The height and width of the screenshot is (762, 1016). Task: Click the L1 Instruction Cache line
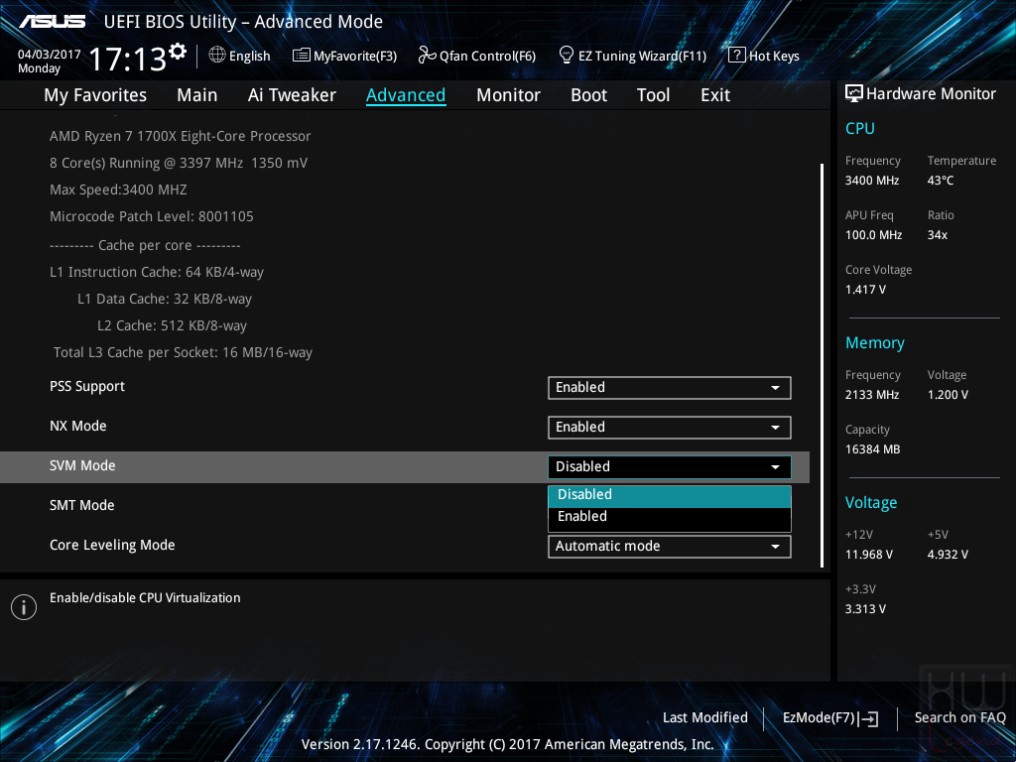tap(156, 272)
